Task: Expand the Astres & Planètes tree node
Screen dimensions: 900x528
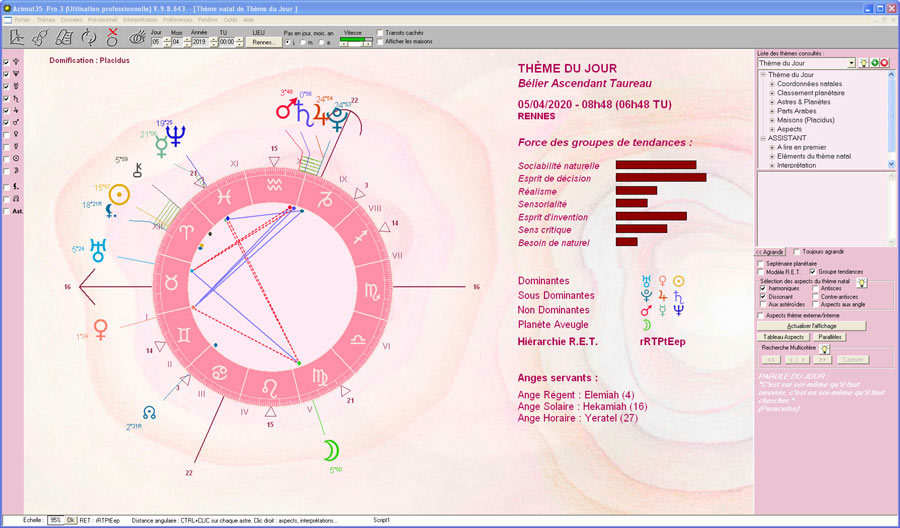Action: pyautogui.click(x=772, y=101)
